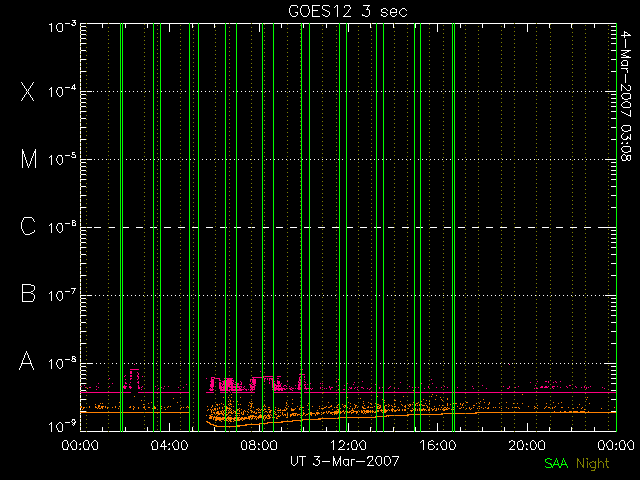Image resolution: width=640 pixels, height=480 pixels.
Task: Click the 04:00 time axis label
Action: click(x=169, y=445)
